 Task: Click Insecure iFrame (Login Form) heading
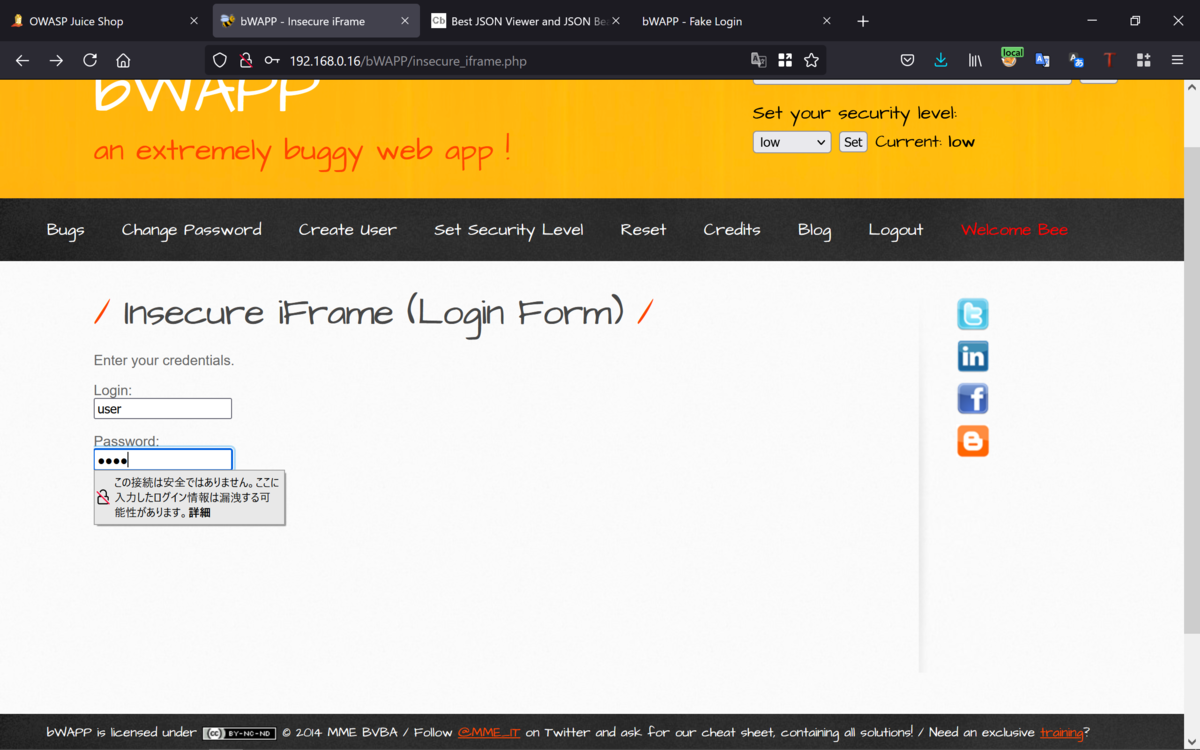click(x=374, y=313)
